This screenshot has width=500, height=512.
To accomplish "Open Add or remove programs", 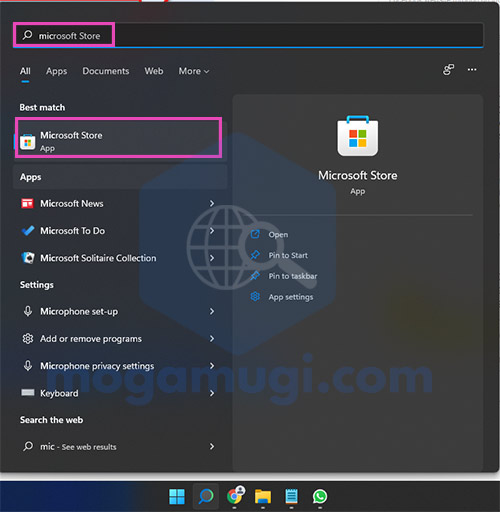I will (120, 339).
